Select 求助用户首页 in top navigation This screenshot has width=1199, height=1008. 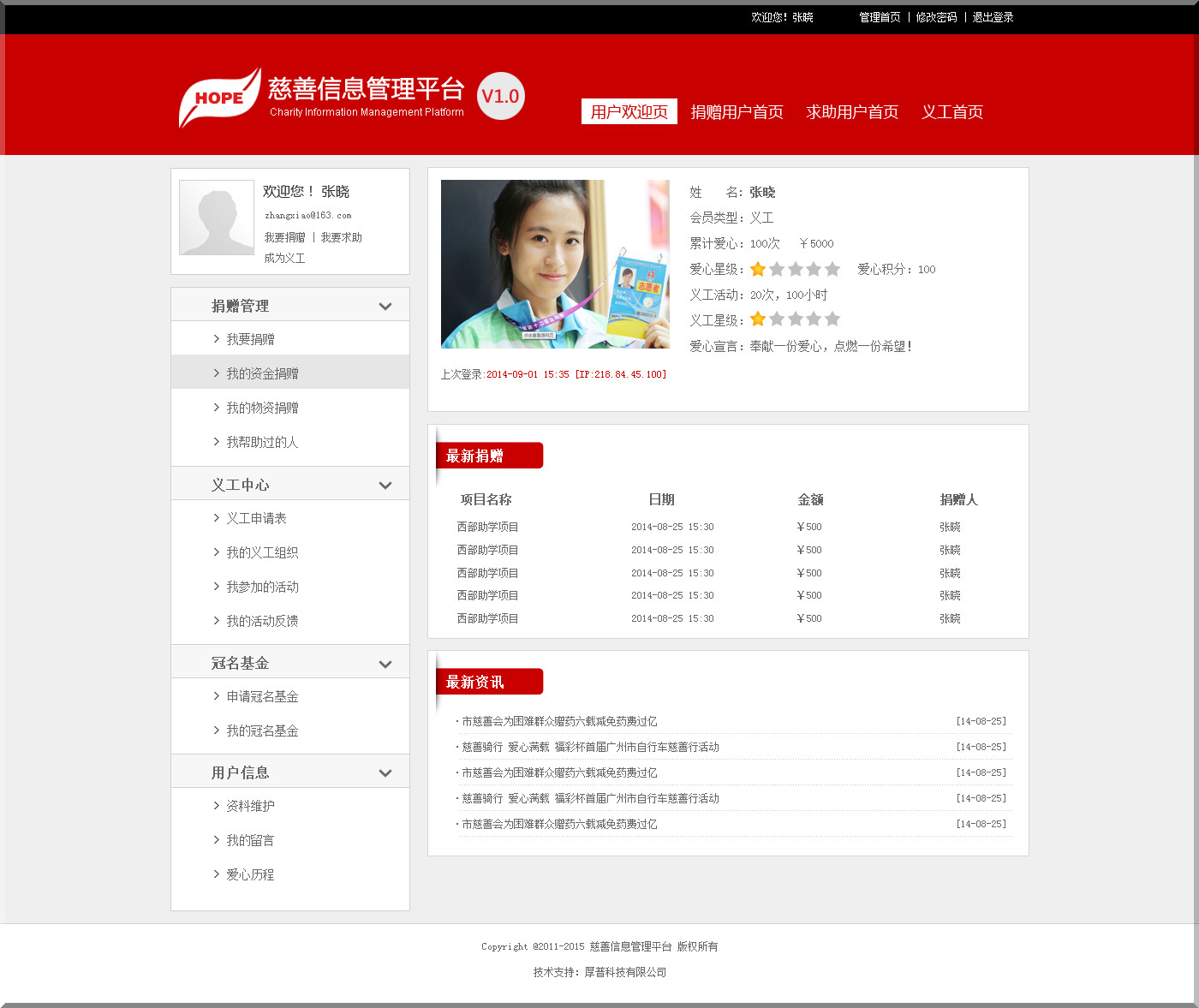[852, 112]
